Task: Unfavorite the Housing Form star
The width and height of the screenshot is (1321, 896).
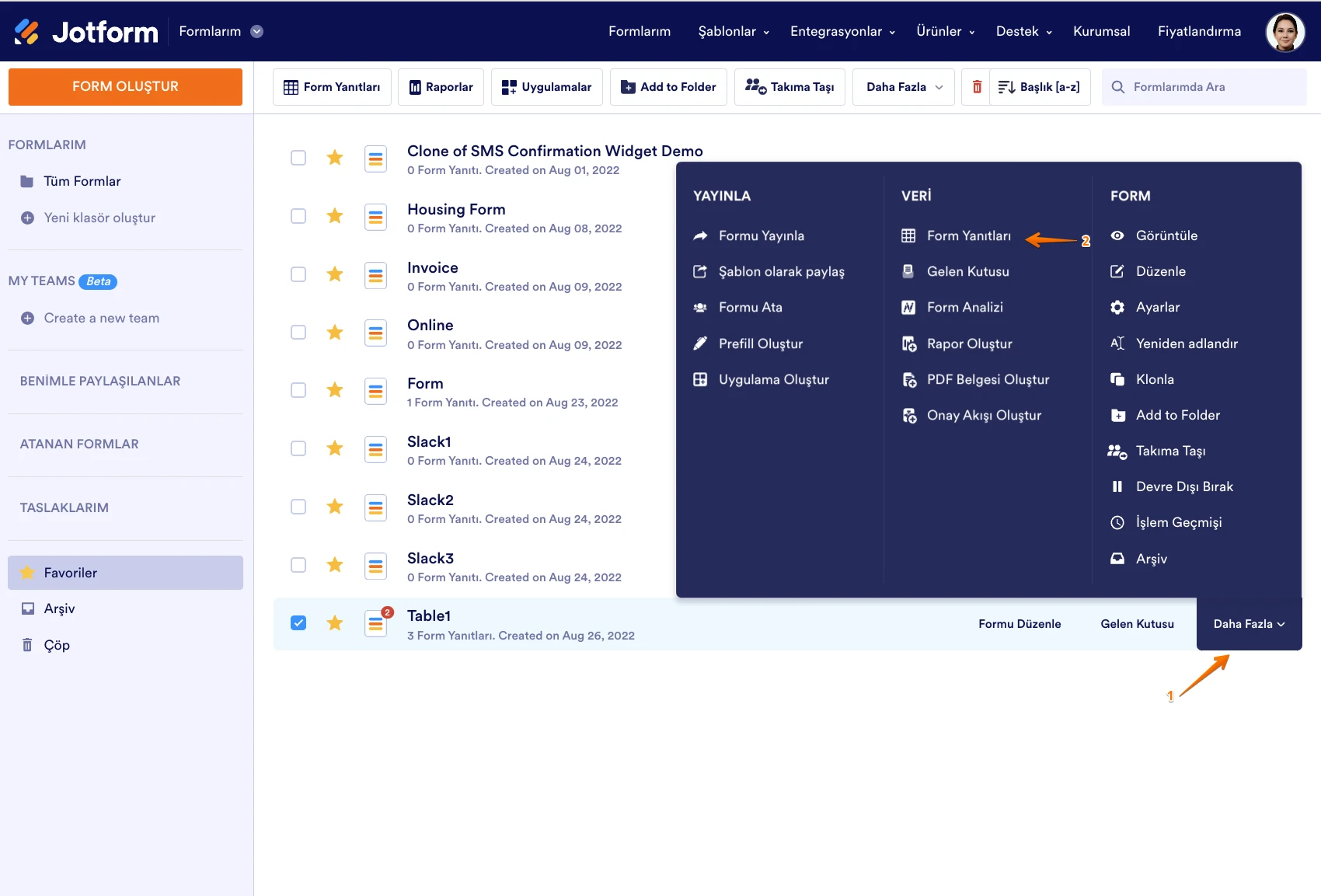Action: point(335,216)
